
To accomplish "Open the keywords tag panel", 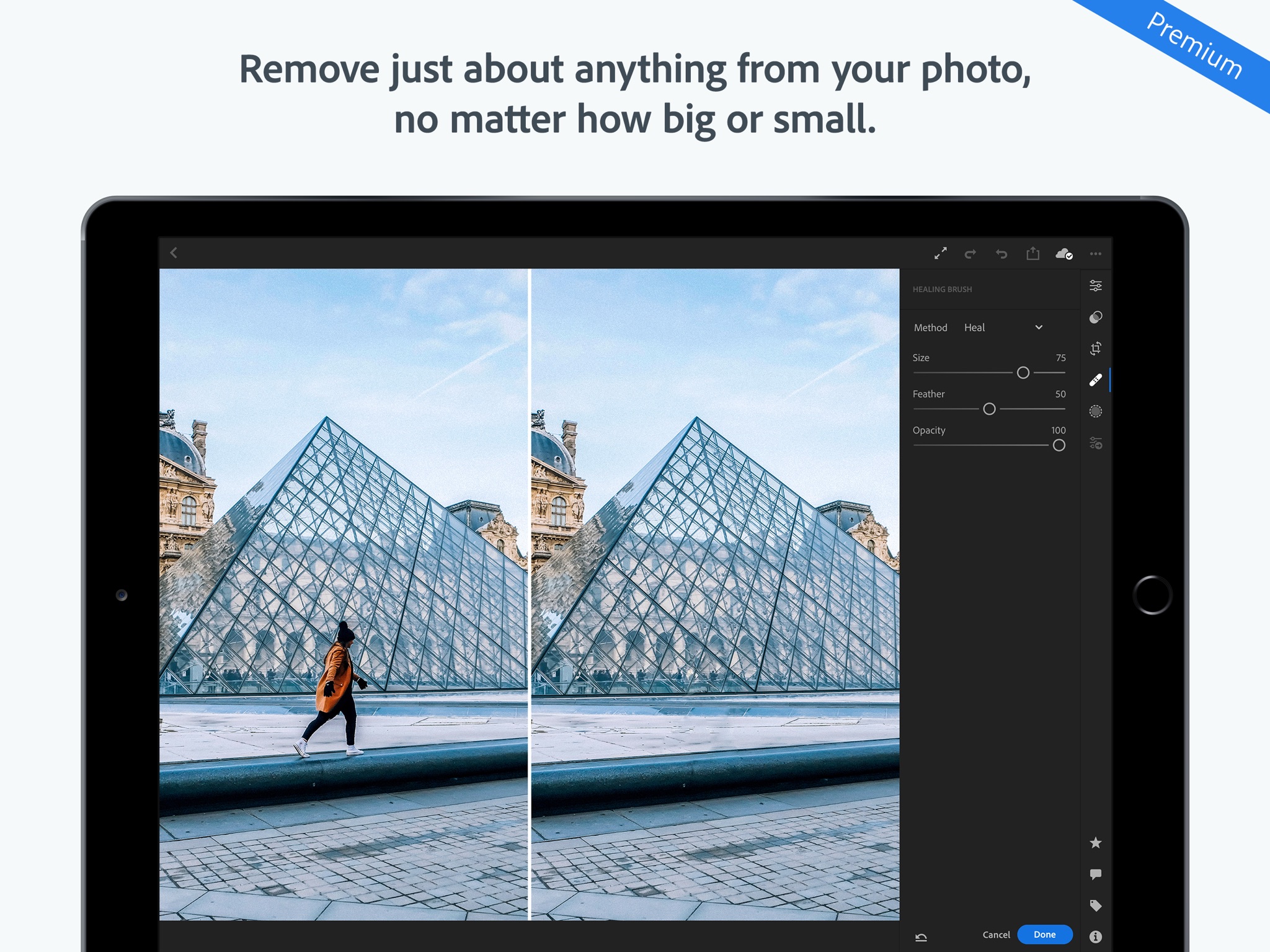I will (x=1096, y=905).
